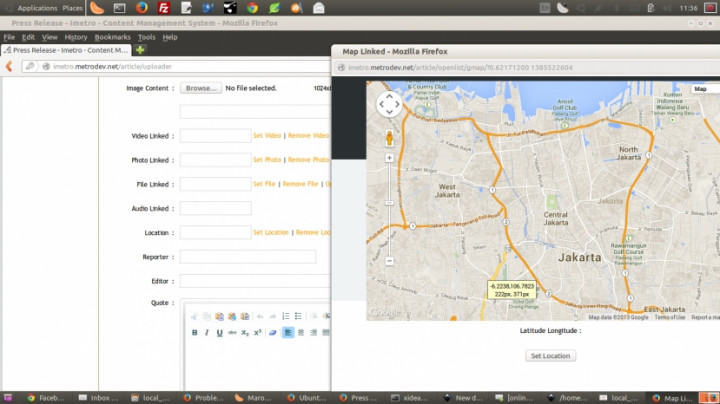Apply underline formatting in Quote editor
Image resolution: width=720 pixels, height=404 pixels.
click(x=219, y=332)
